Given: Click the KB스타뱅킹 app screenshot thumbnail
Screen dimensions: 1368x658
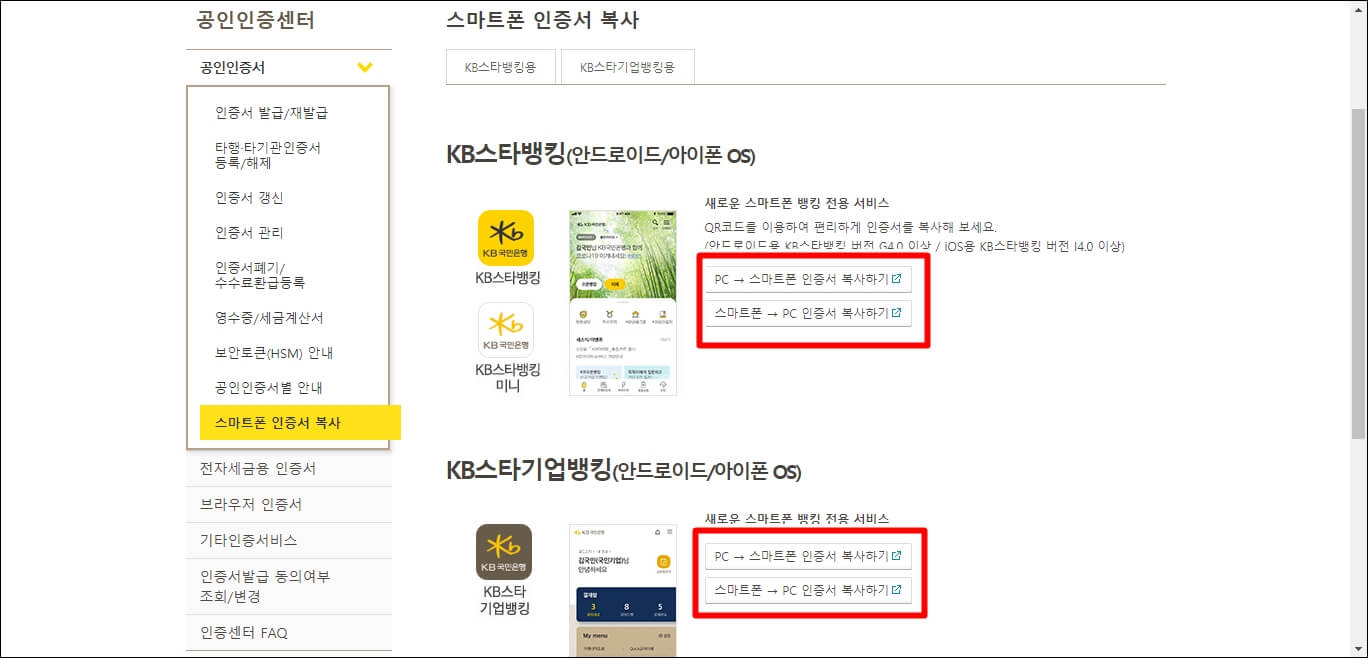Looking at the screenshot, I should (x=622, y=302).
